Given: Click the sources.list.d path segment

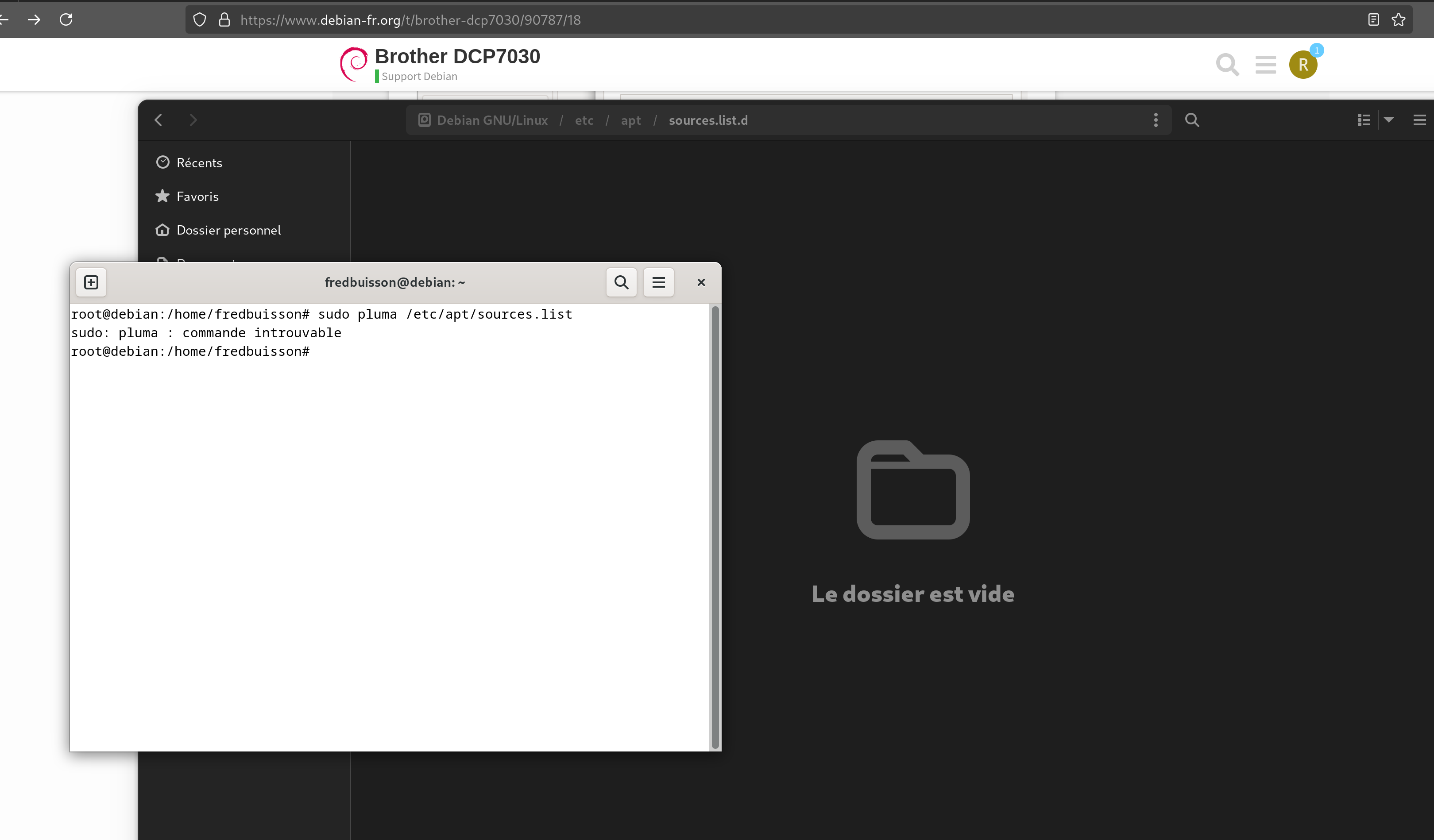Looking at the screenshot, I should click(x=708, y=120).
